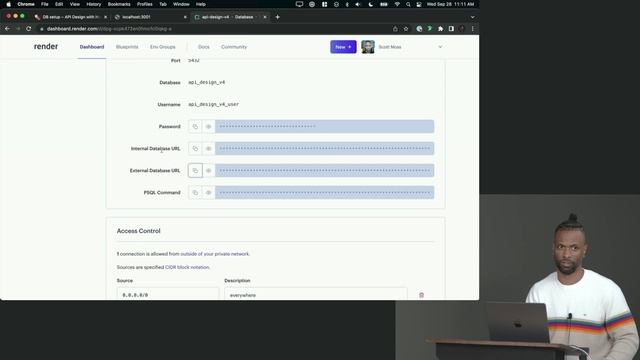Click the volume icon in the menu bar
The width and height of the screenshot is (640, 360).
click(358, 4)
